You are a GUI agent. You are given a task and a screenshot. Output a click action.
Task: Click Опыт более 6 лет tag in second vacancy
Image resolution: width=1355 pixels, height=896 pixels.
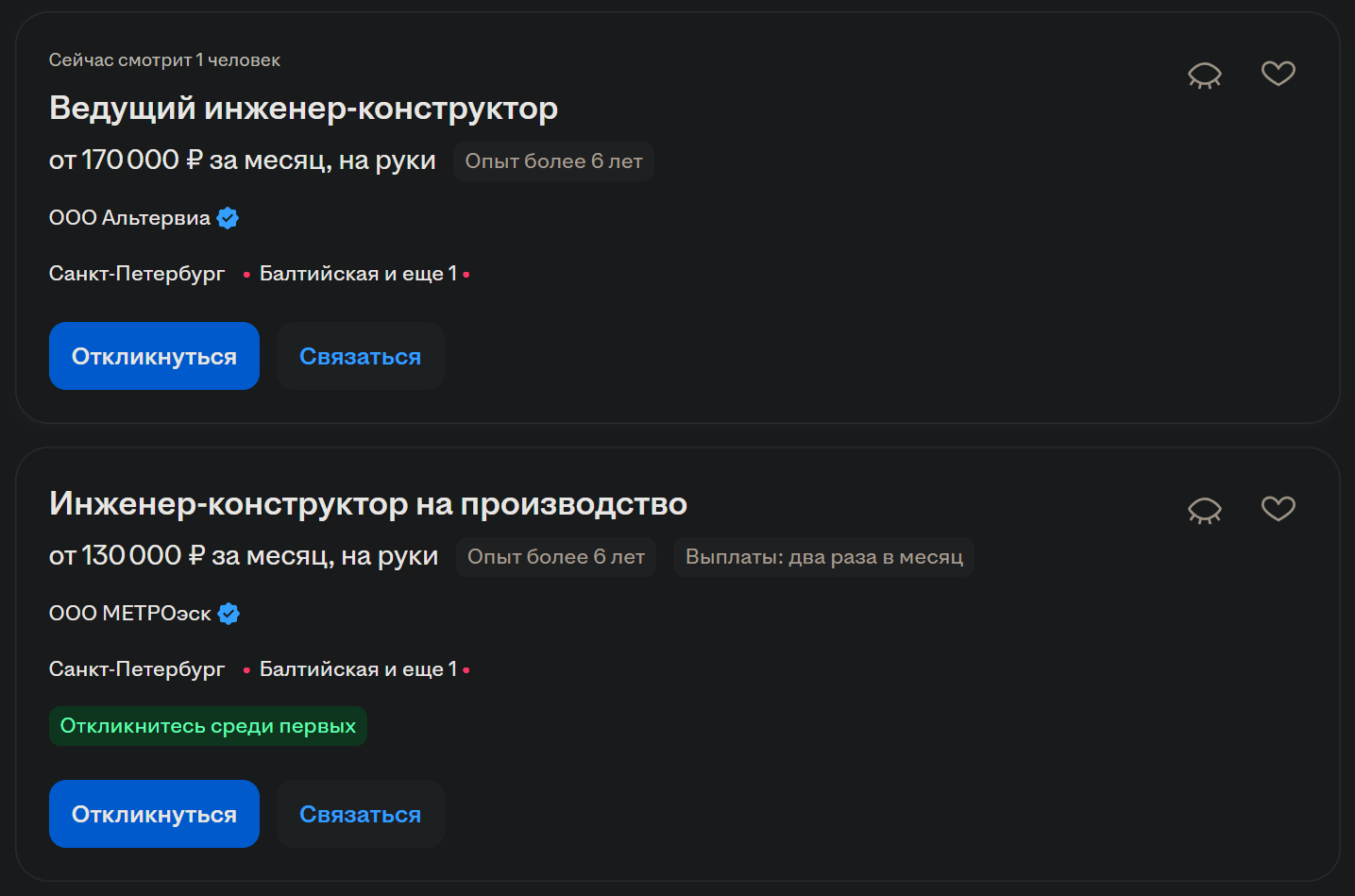(555, 557)
